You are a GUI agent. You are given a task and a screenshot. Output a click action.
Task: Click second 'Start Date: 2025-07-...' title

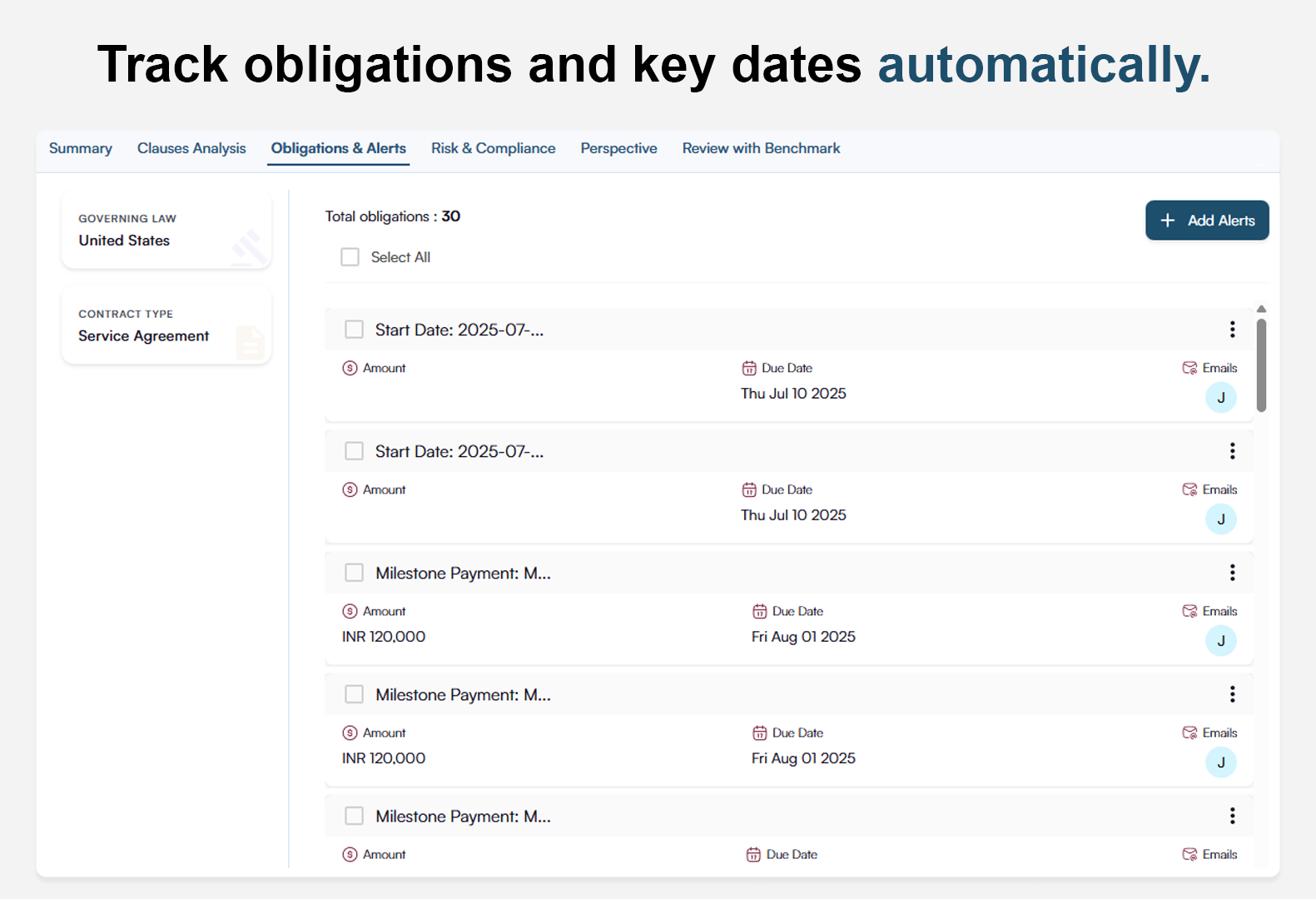[x=459, y=451]
